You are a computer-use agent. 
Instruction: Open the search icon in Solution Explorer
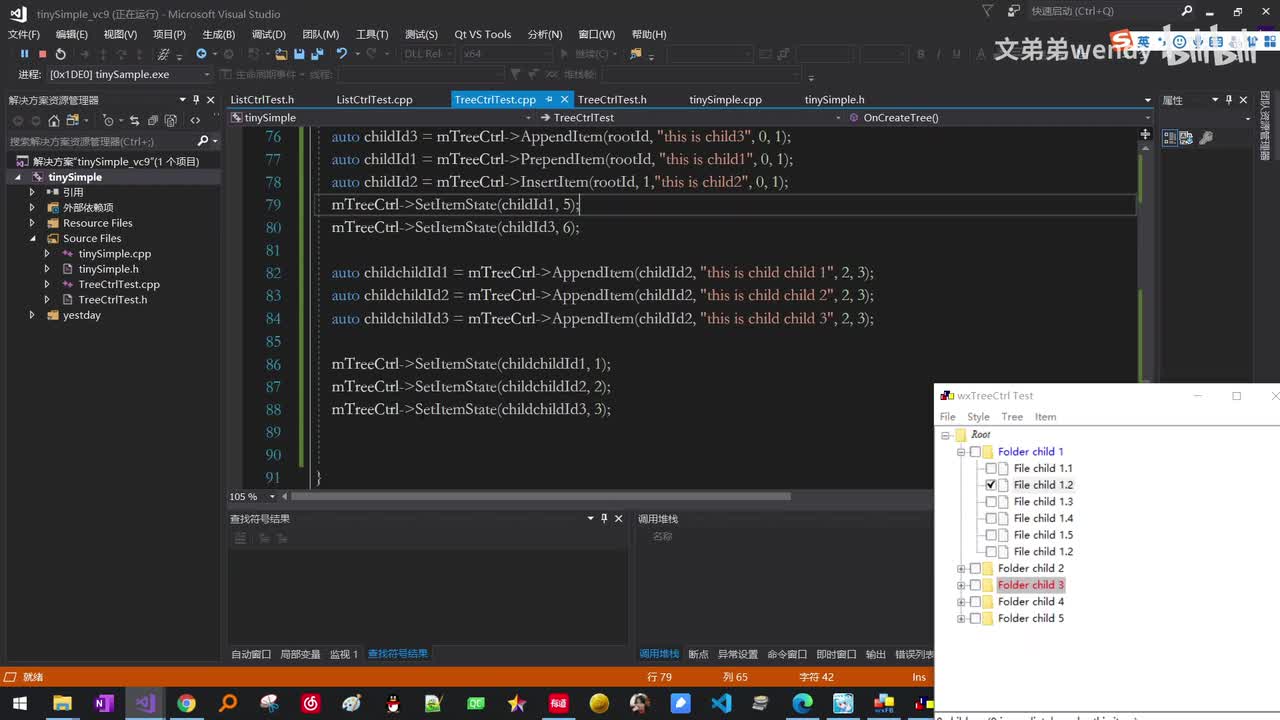[203, 141]
